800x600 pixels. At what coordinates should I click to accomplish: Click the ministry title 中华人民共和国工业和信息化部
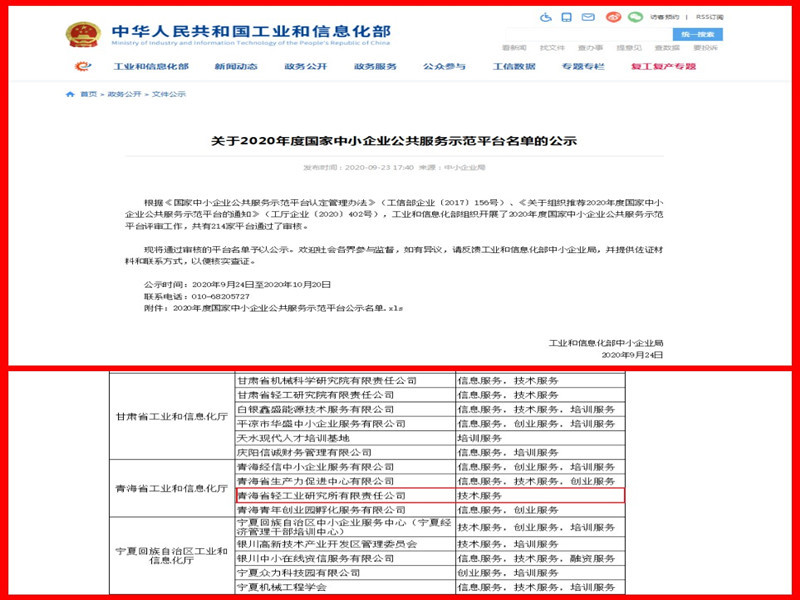tap(251, 31)
